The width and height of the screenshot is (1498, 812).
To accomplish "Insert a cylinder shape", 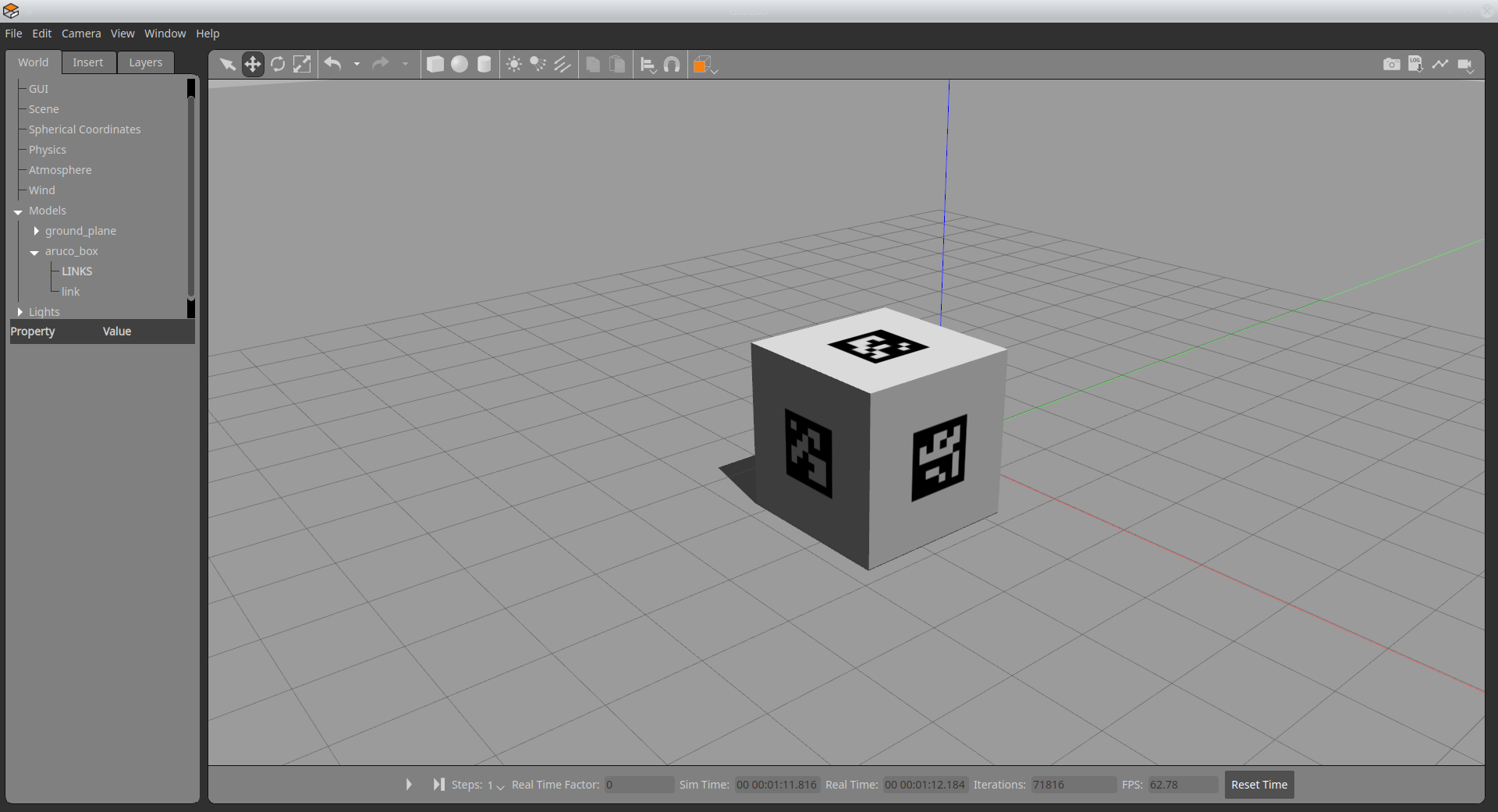I will pyautogui.click(x=485, y=64).
